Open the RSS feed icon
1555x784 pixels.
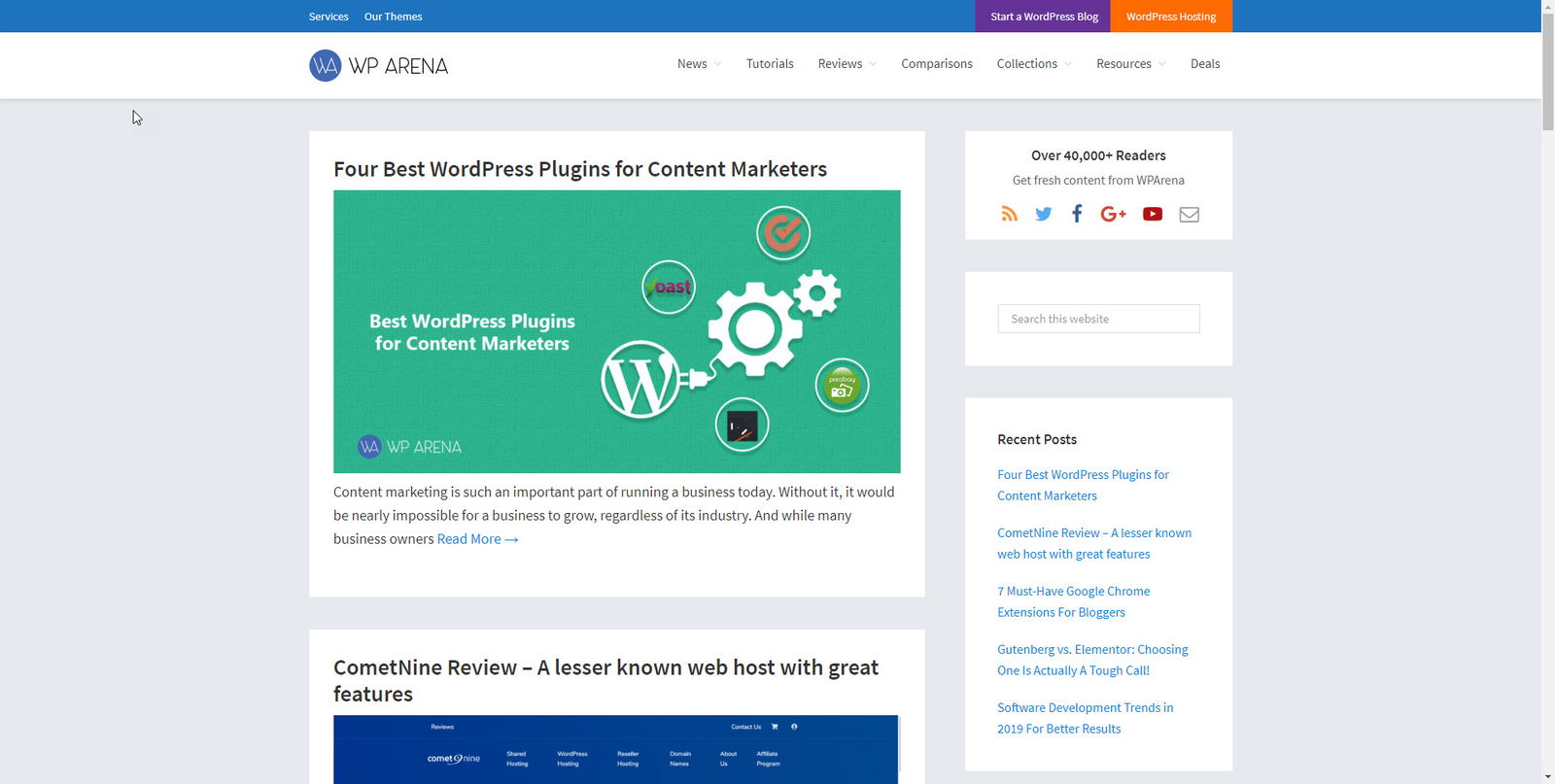pyautogui.click(x=1009, y=214)
